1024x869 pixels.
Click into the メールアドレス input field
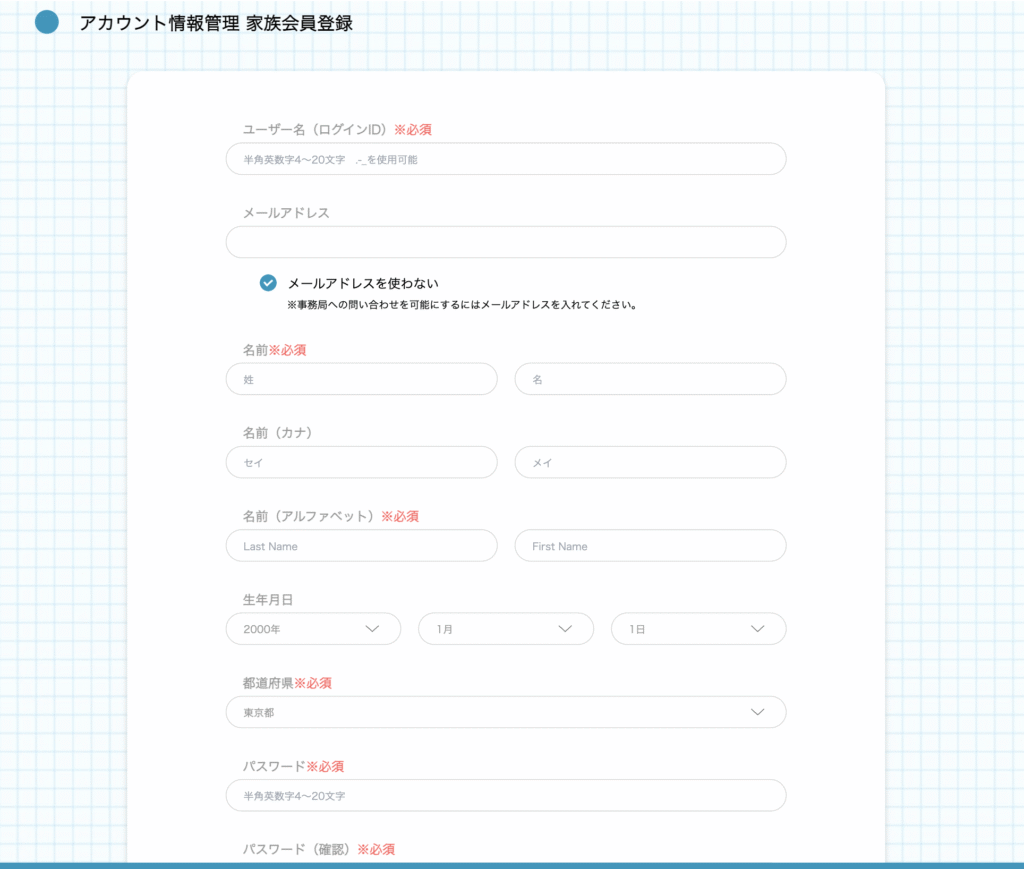click(505, 242)
